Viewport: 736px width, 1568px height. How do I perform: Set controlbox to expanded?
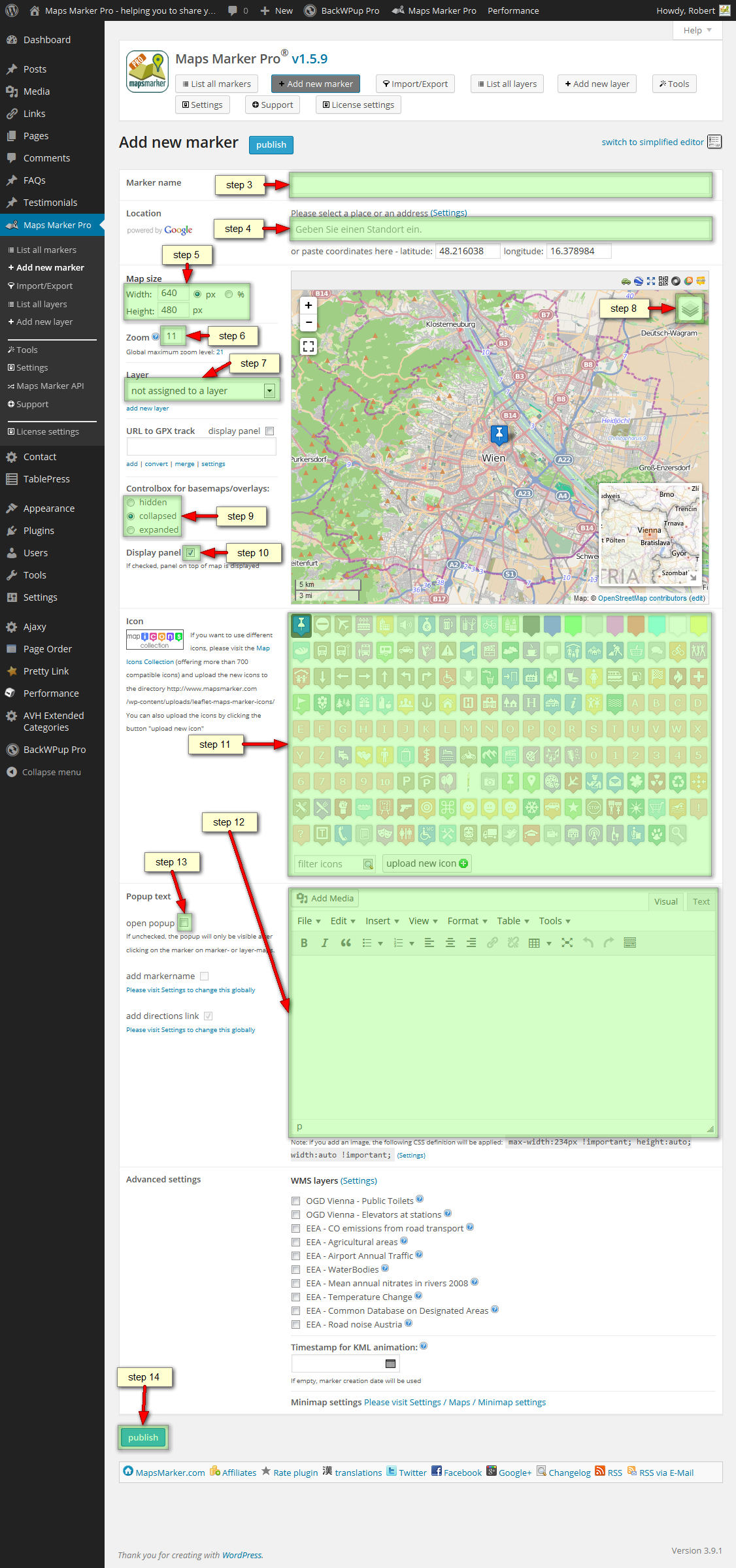131,530
